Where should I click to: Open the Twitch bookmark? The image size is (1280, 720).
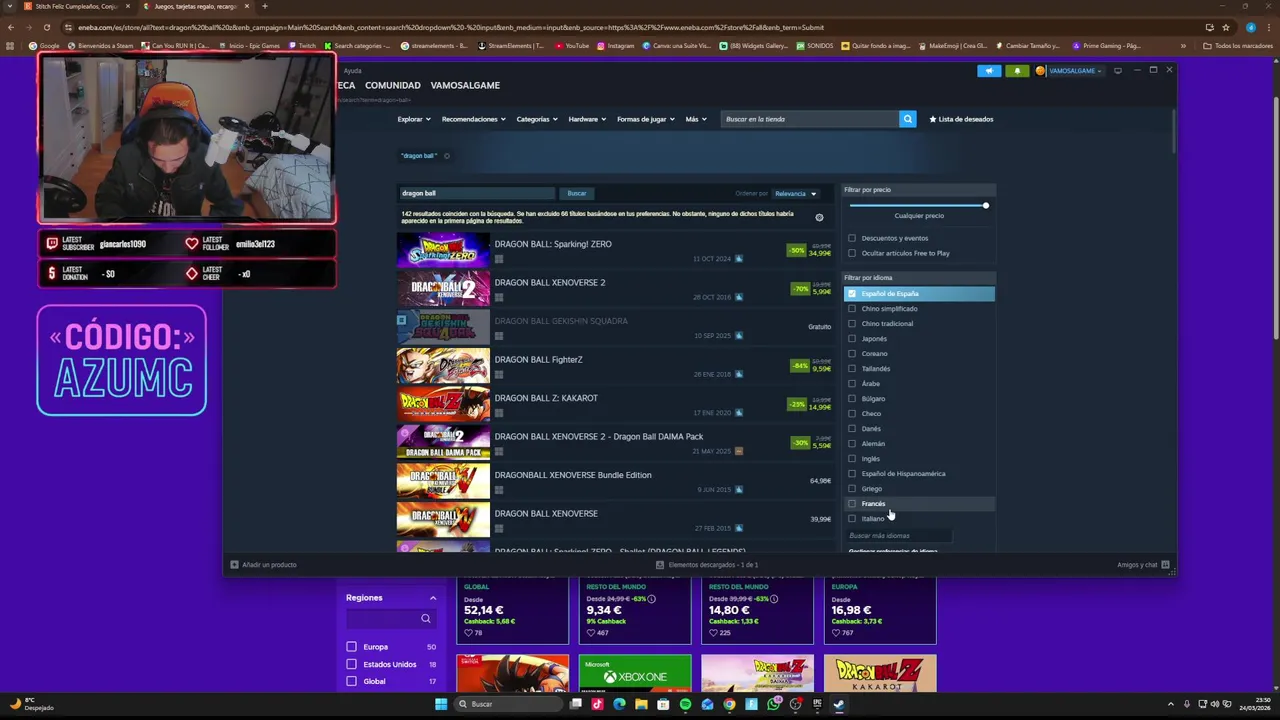[x=301, y=46]
